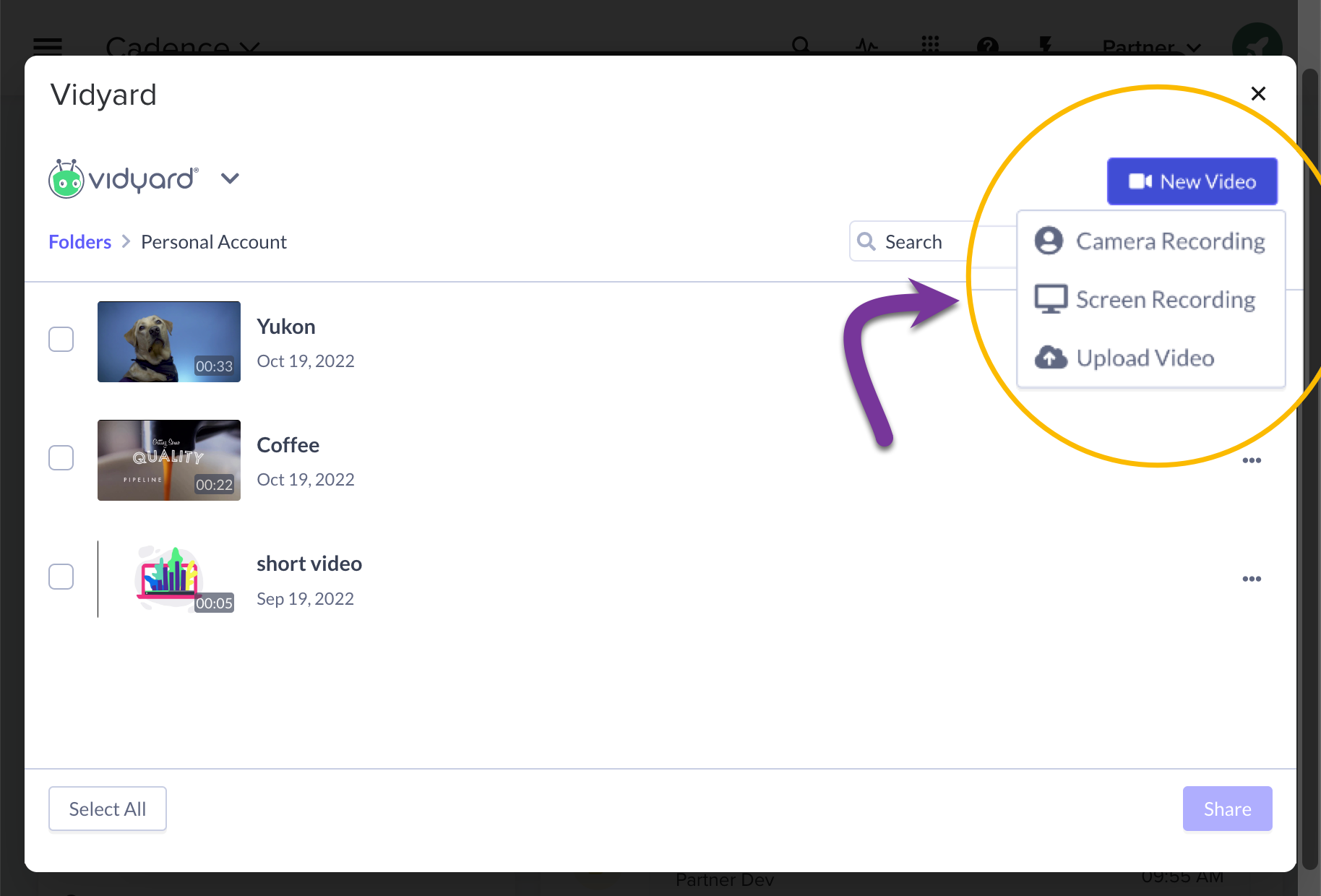This screenshot has height=896, width=1321.
Task: Click the help question mark icon
Action: coord(987,46)
